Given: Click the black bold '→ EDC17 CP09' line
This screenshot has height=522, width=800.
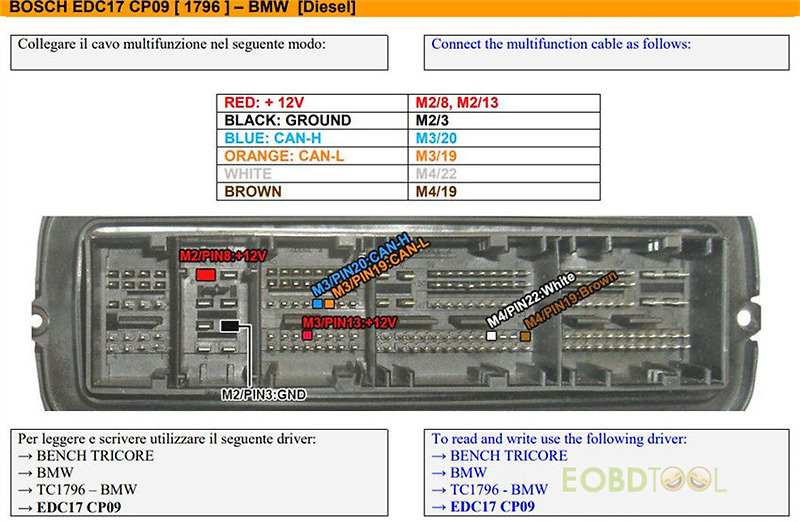Looking at the screenshot, I should [x=69, y=507].
